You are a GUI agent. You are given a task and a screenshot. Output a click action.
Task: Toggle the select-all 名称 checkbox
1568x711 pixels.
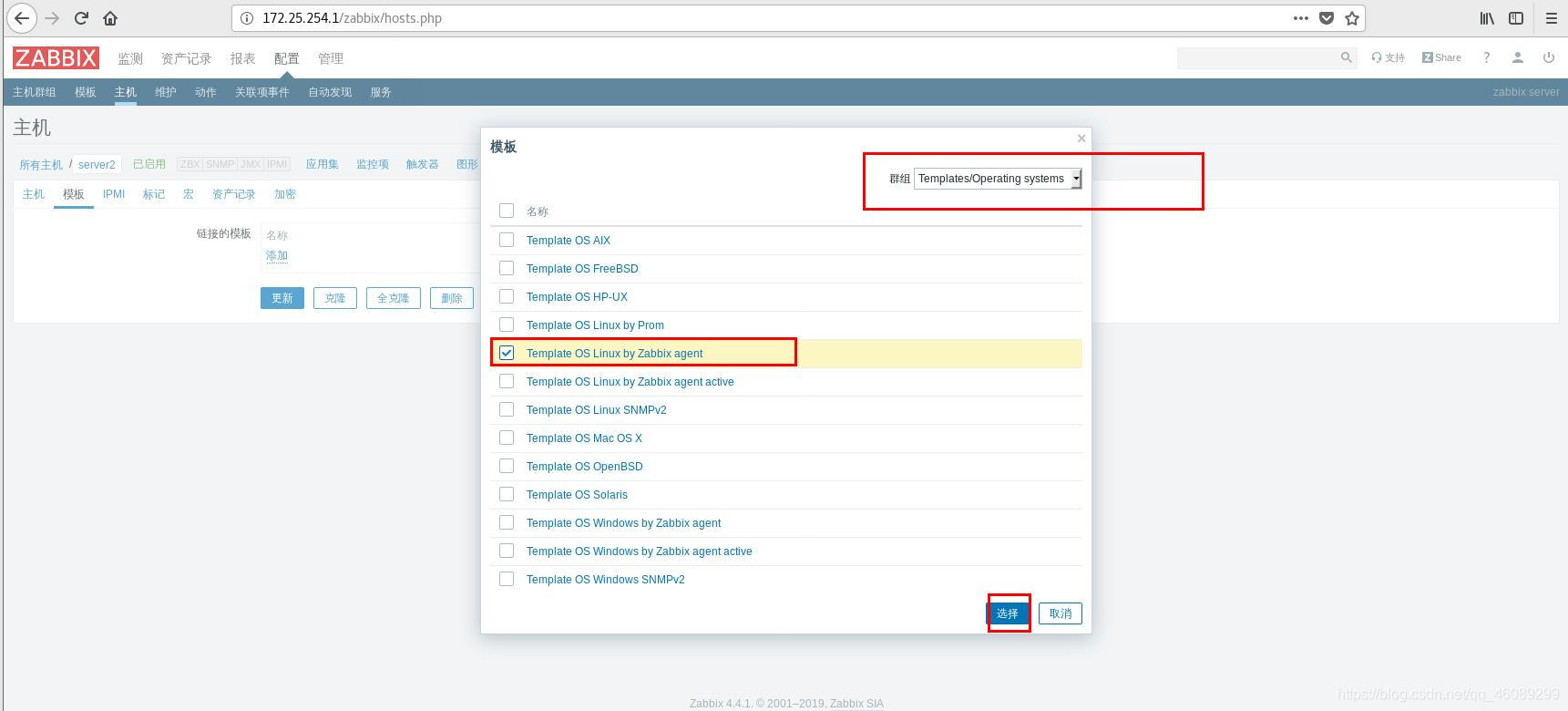click(x=507, y=211)
